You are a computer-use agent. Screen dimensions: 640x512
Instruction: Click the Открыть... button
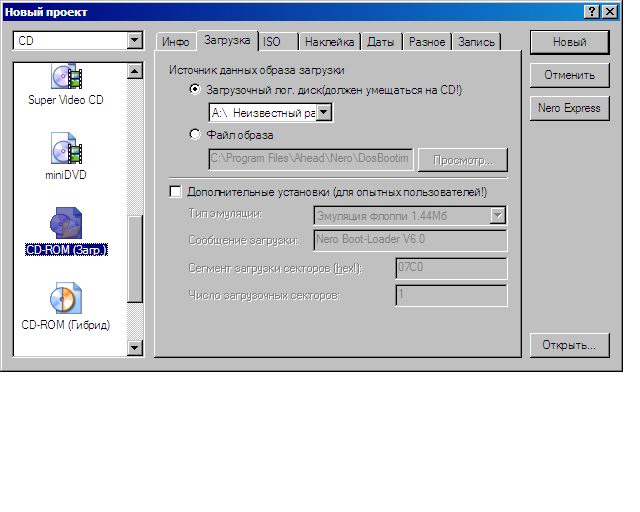tap(569, 345)
